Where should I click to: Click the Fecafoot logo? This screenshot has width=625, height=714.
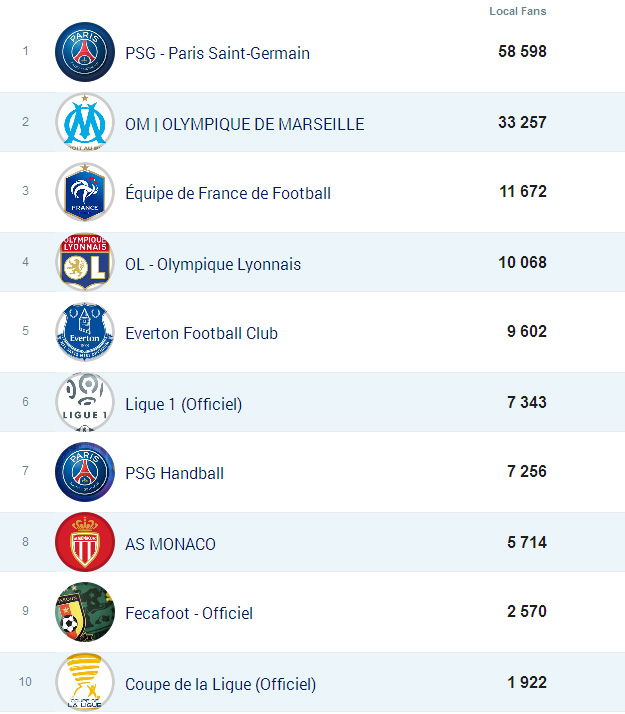[x=85, y=612]
